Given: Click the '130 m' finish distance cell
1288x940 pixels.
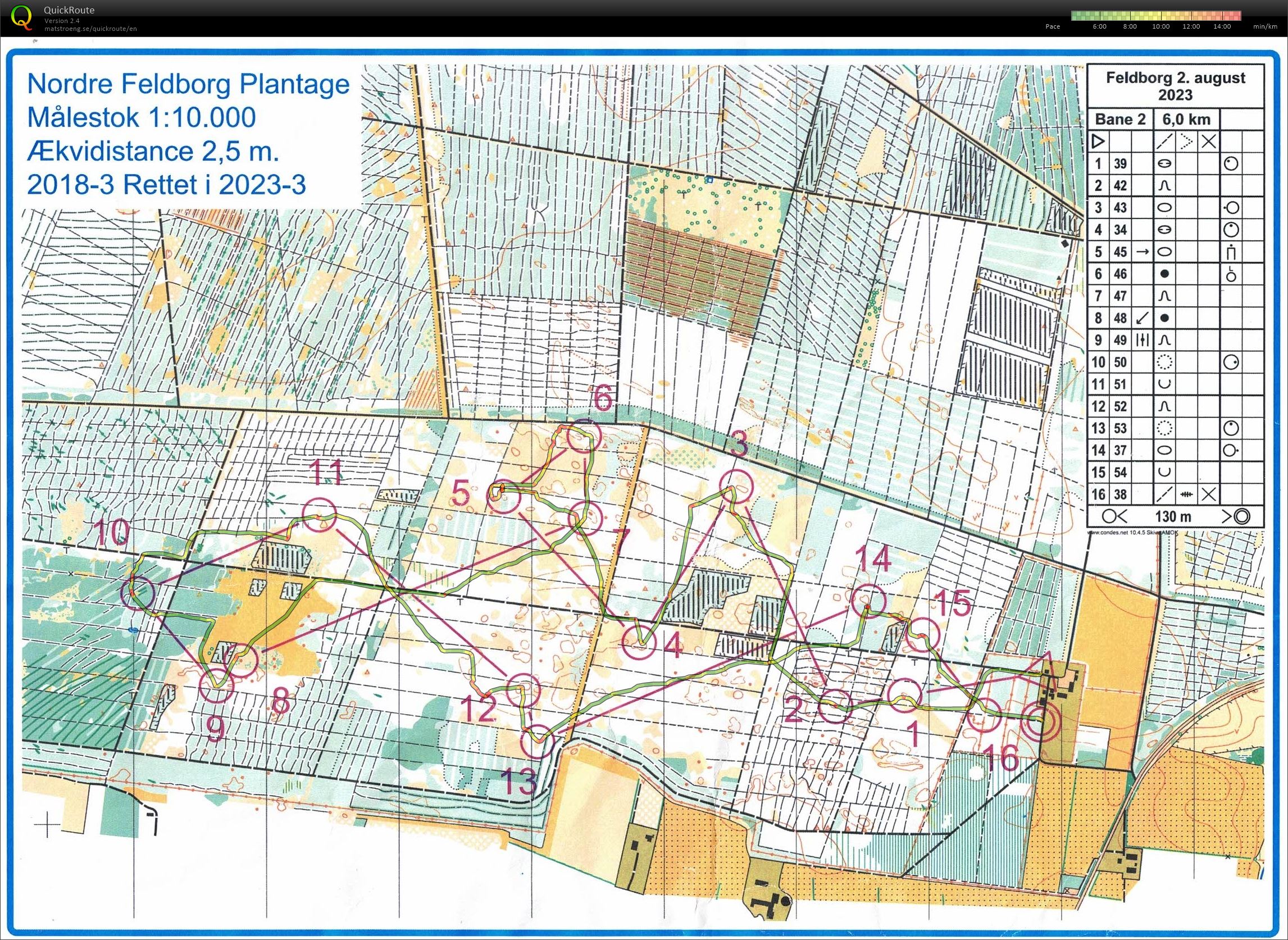Looking at the screenshot, I should (x=1173, y=517).
